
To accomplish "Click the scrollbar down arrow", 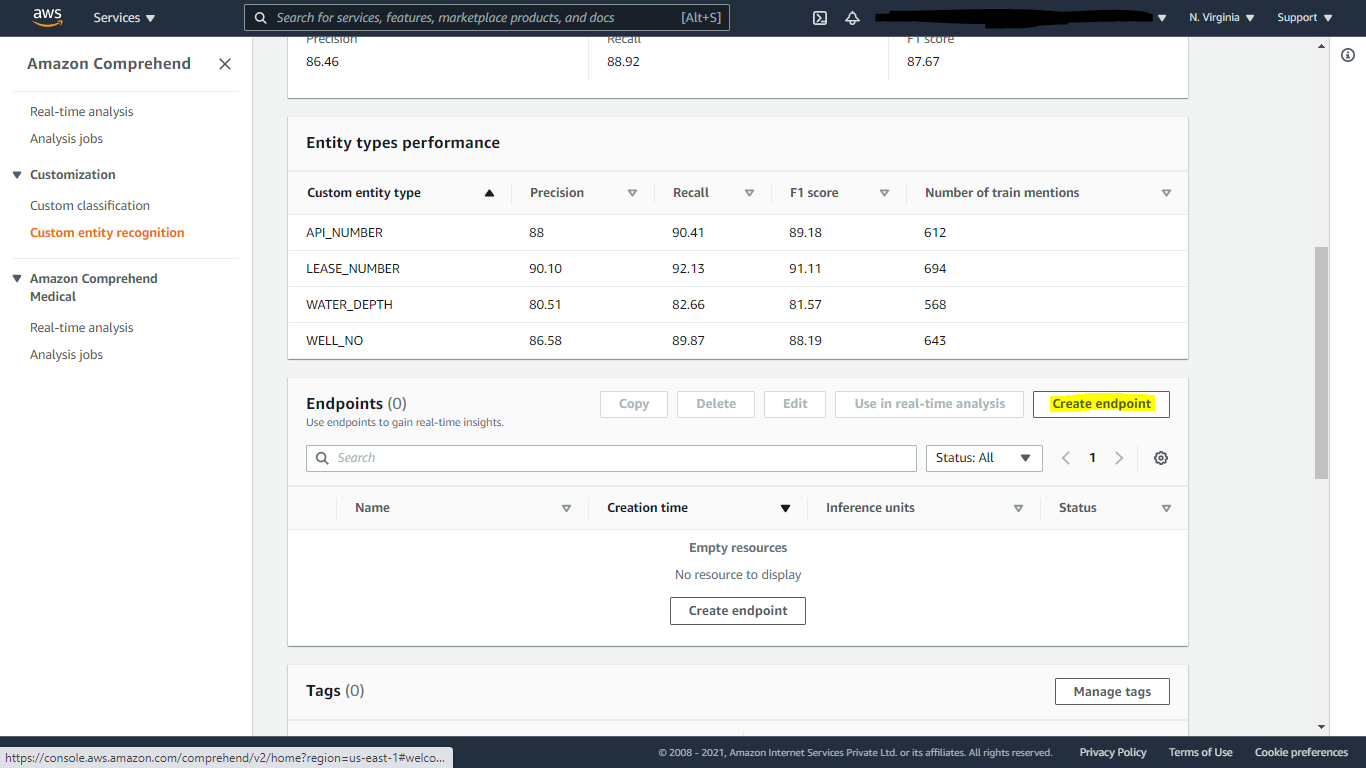I will [1321, 727].
